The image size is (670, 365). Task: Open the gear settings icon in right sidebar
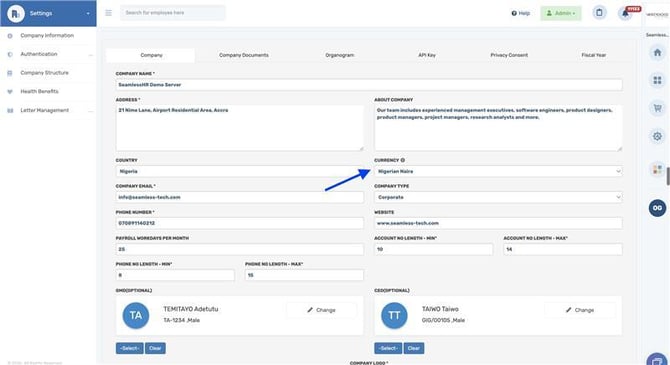tap(657, 136)
